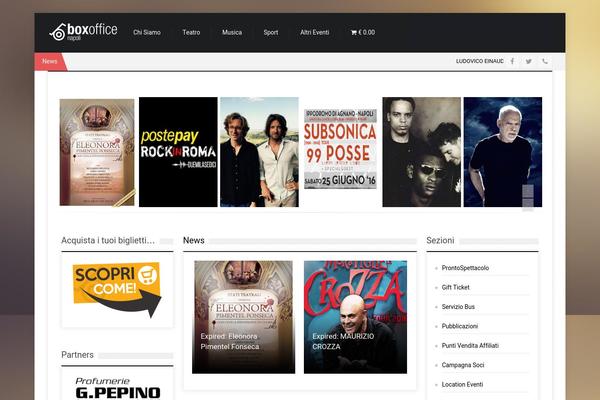Click the phone icon in news bar

tap(545, 61)
